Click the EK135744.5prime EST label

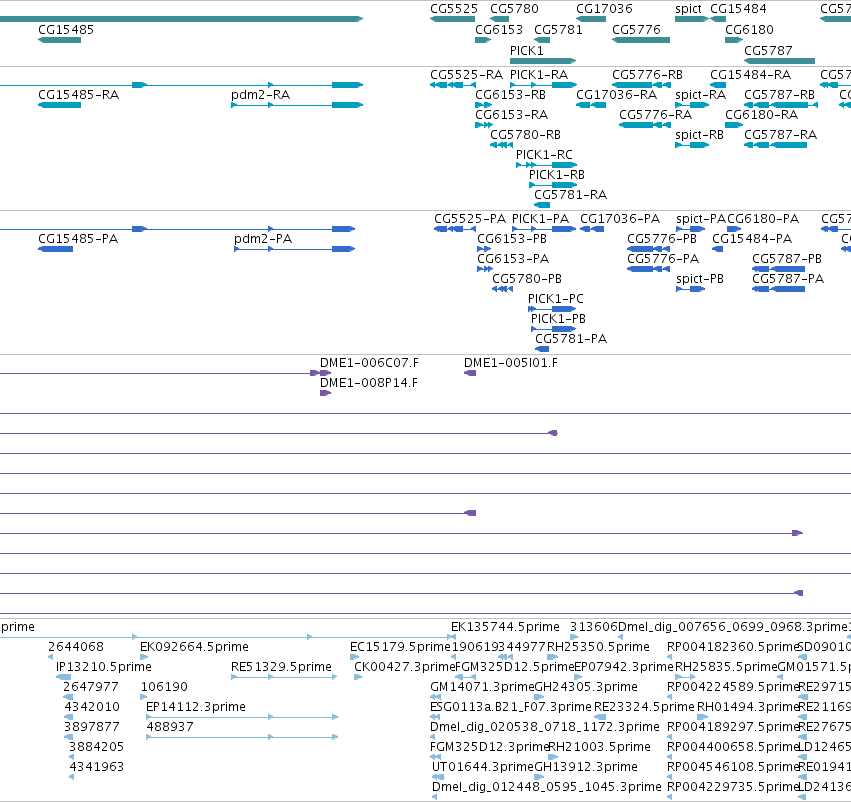(x=505, y=627)
